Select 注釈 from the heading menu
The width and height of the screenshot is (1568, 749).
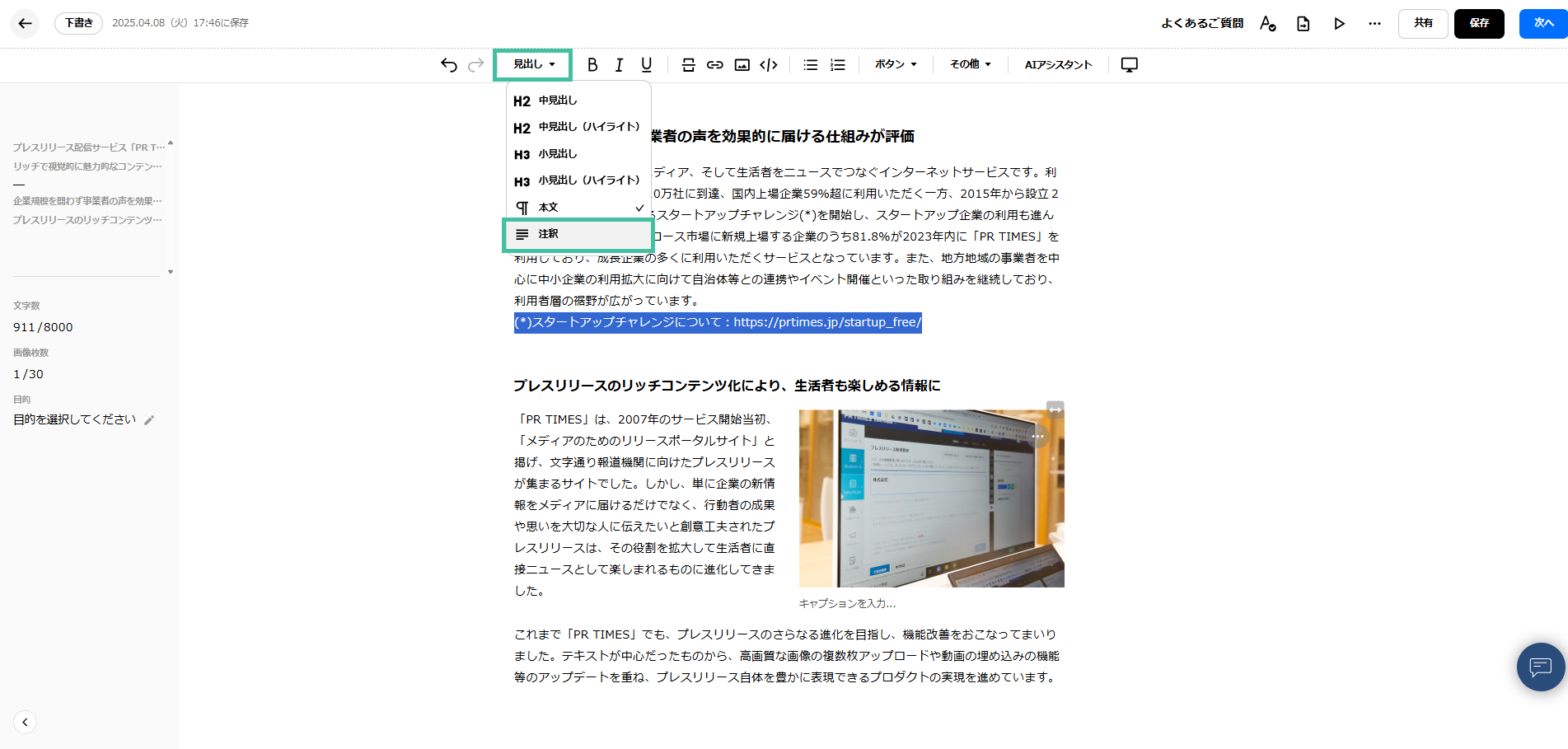[578, 235]
